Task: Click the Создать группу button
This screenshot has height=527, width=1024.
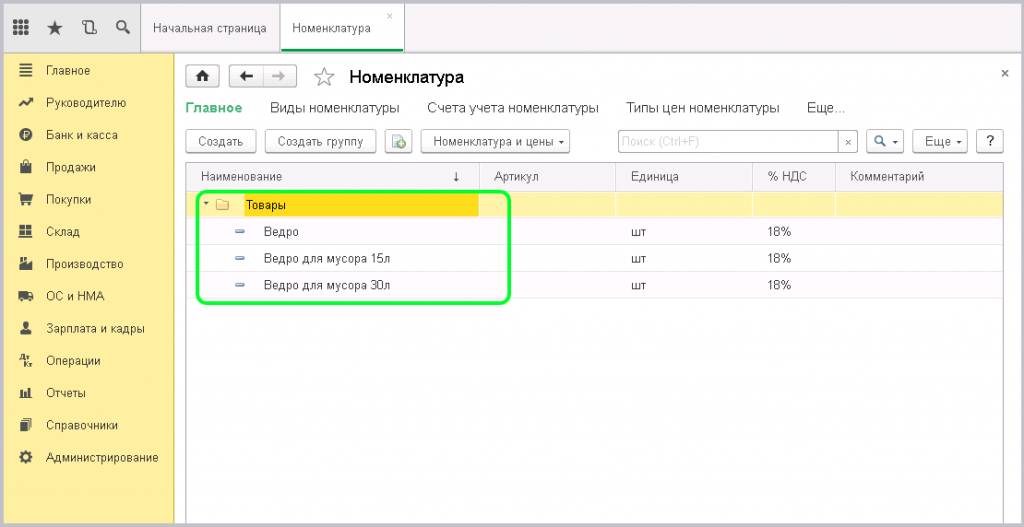Action: (x=320, y=141)
